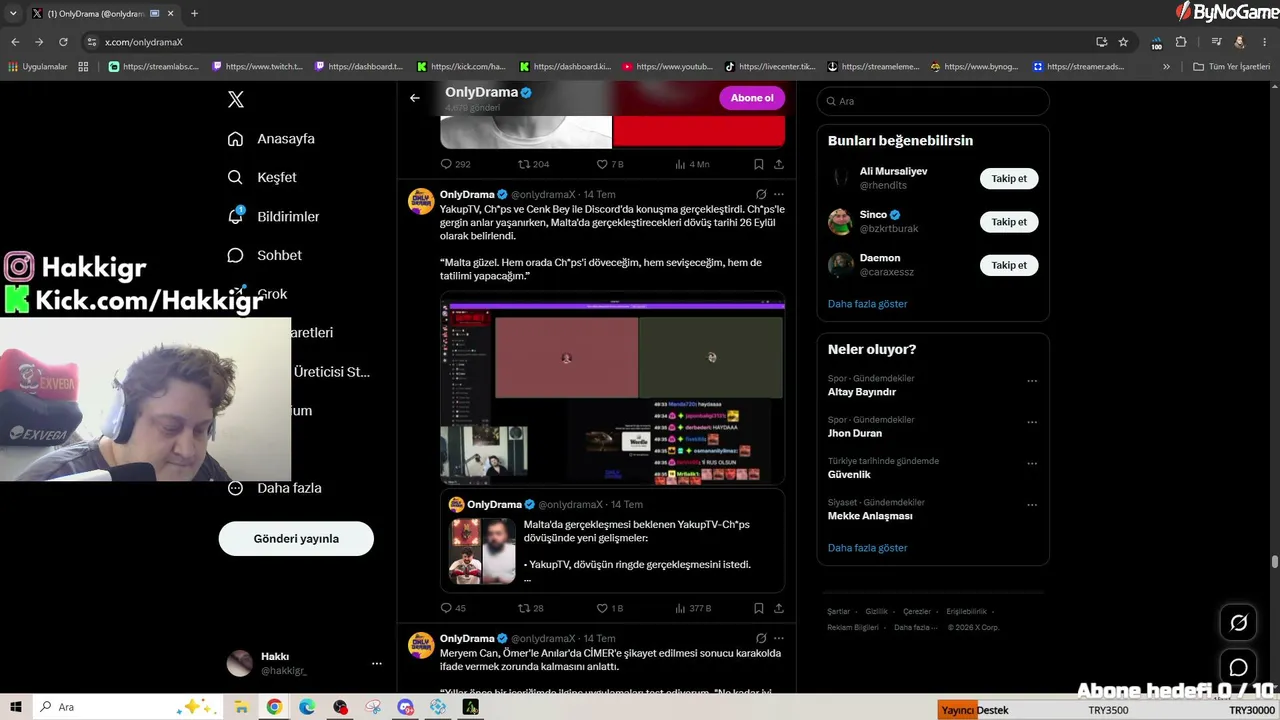Click the X logo in the sidebar
1280x720 pixels.
tap(235, 99)
